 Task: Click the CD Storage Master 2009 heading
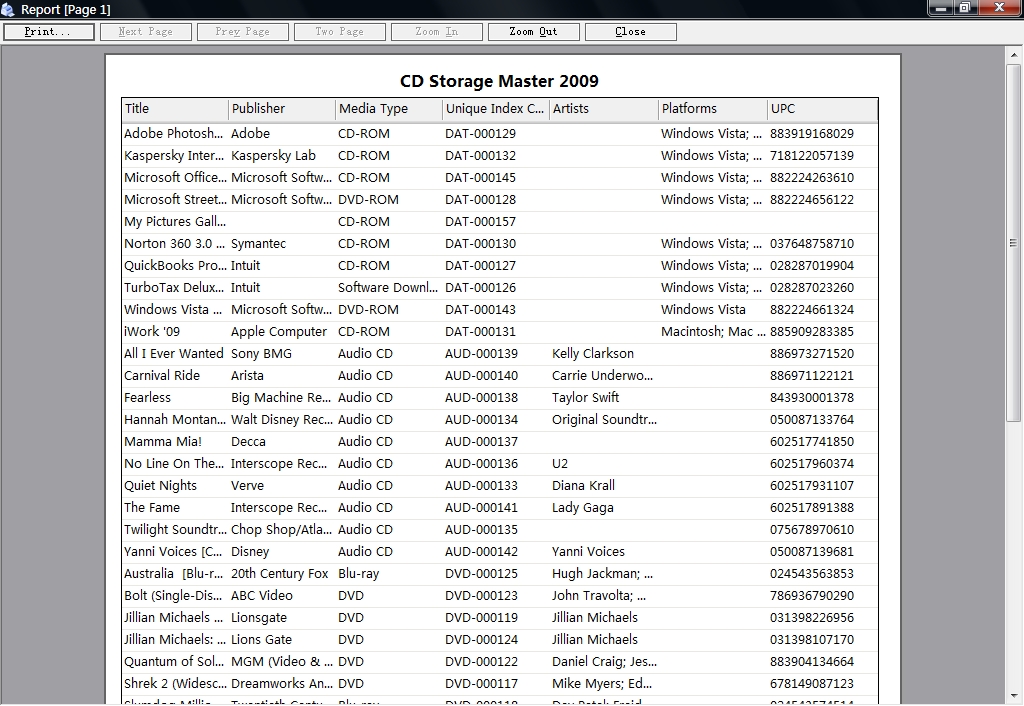click(499, 81)
